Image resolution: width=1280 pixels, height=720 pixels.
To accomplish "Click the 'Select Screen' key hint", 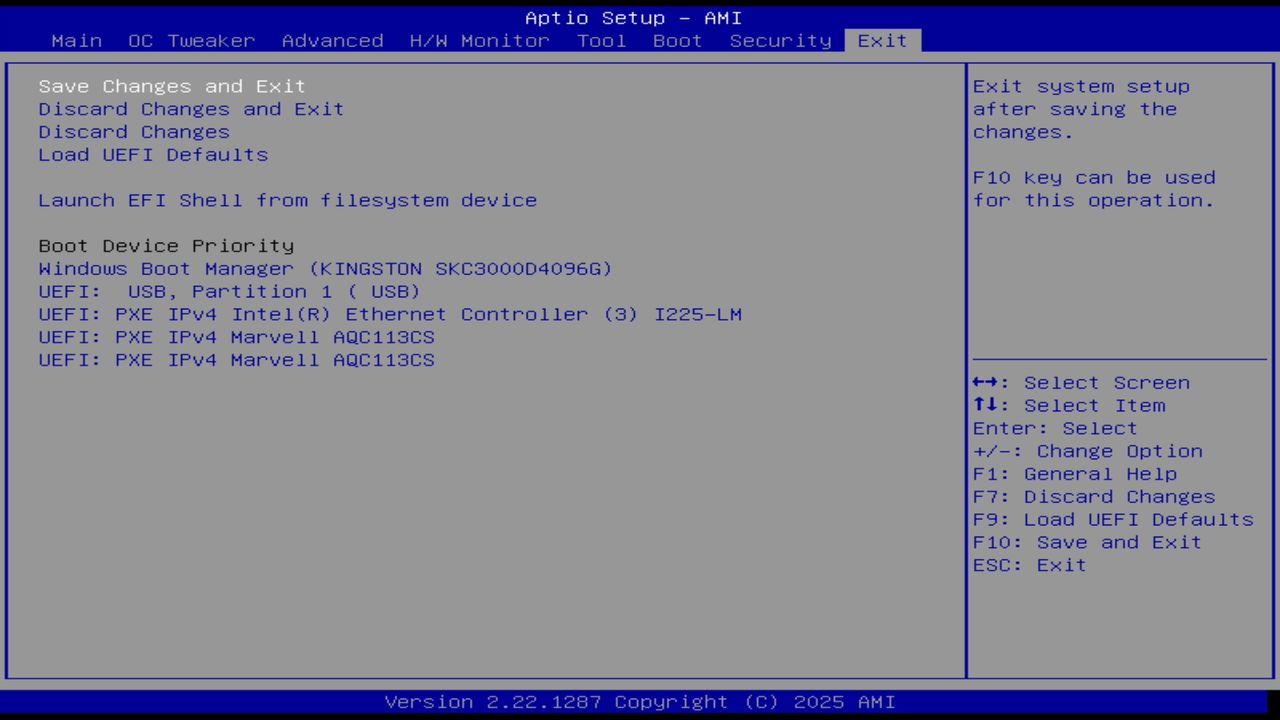I will (x=1081, y=383).
